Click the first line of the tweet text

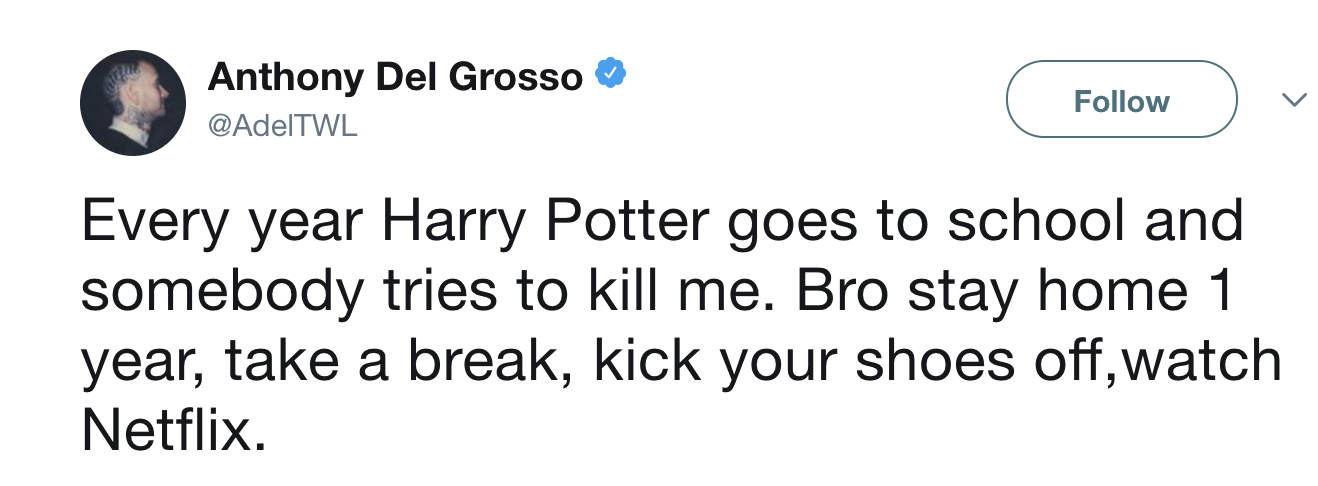(x=660, y=222)
